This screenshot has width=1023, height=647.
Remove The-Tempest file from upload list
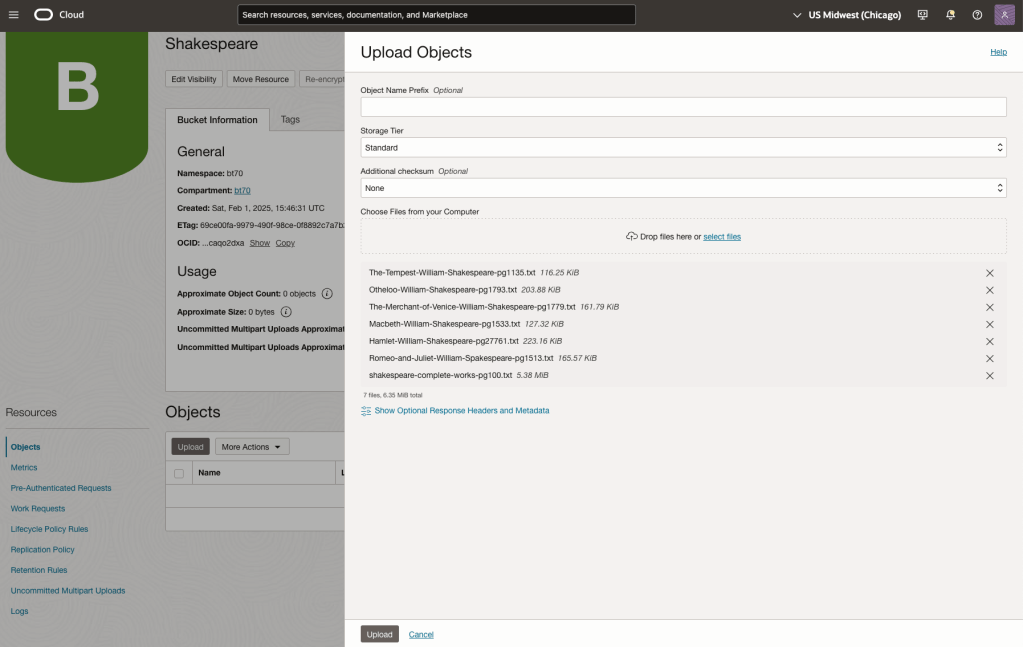(x=990, y=273)
